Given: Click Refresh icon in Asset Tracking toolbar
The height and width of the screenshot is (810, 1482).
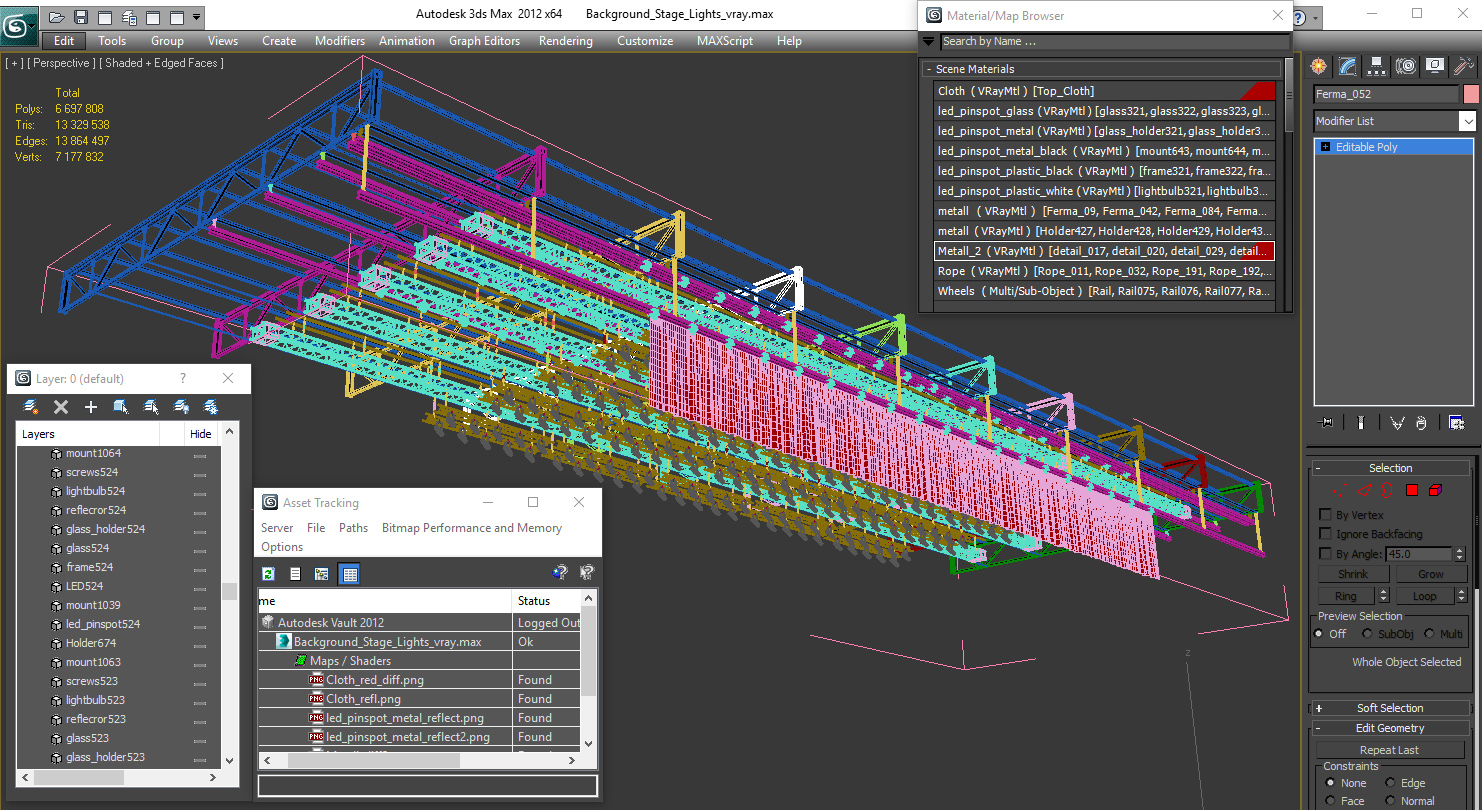Looking at the screenshot, I should click(x=268, y=574).
